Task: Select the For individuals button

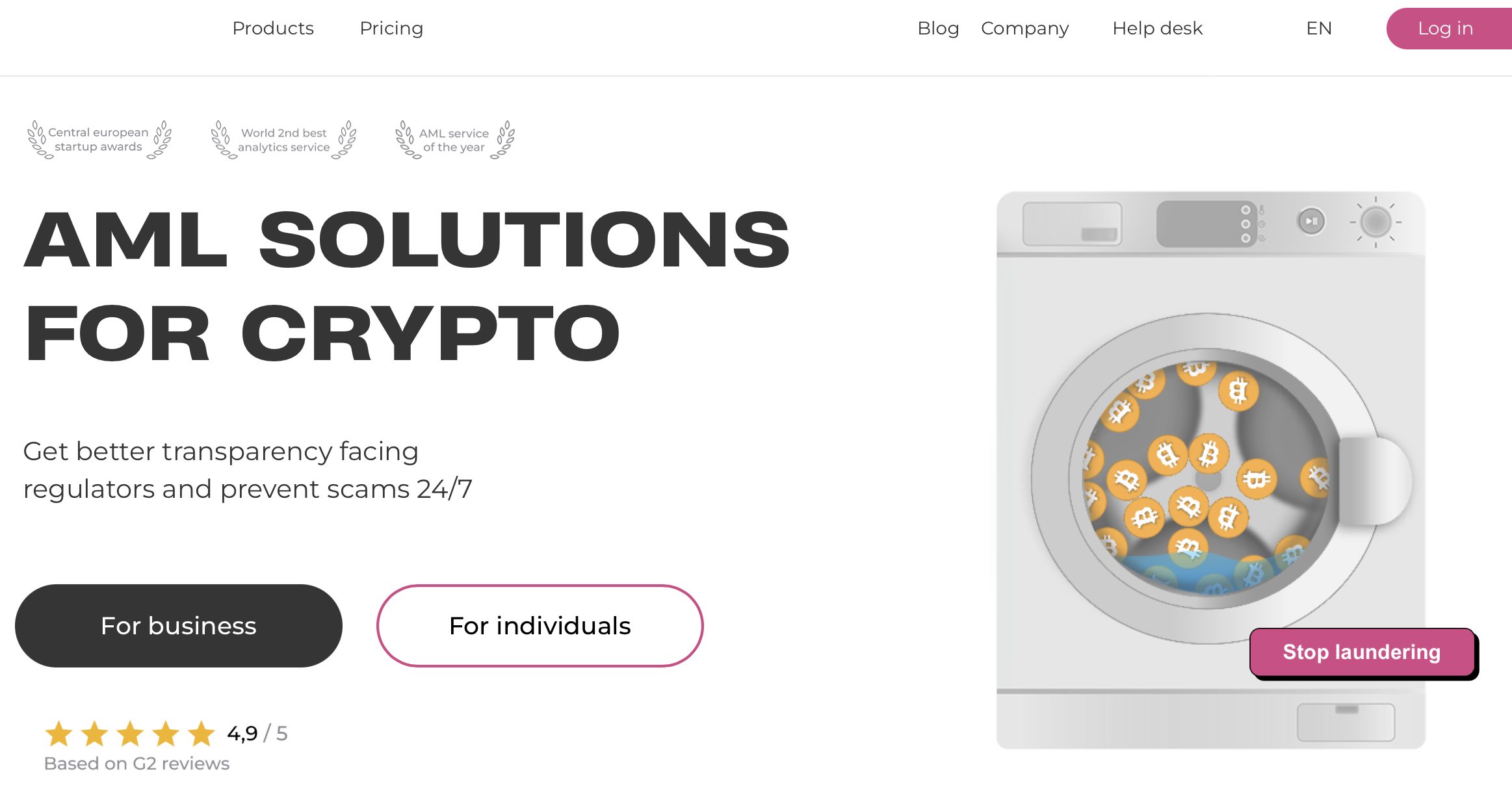Action: (540, 626)
